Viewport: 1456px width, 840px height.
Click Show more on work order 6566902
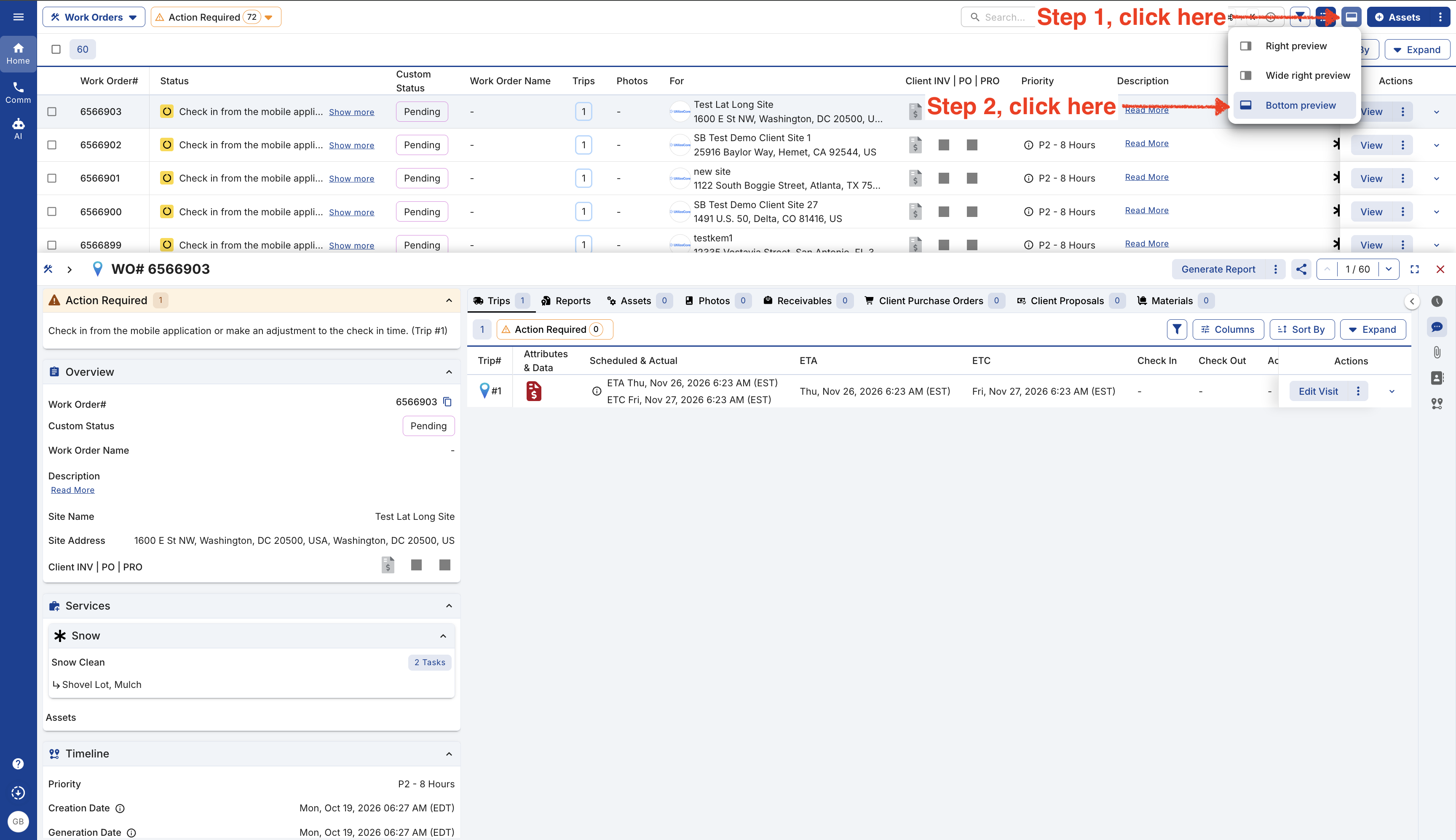point(351,145)
